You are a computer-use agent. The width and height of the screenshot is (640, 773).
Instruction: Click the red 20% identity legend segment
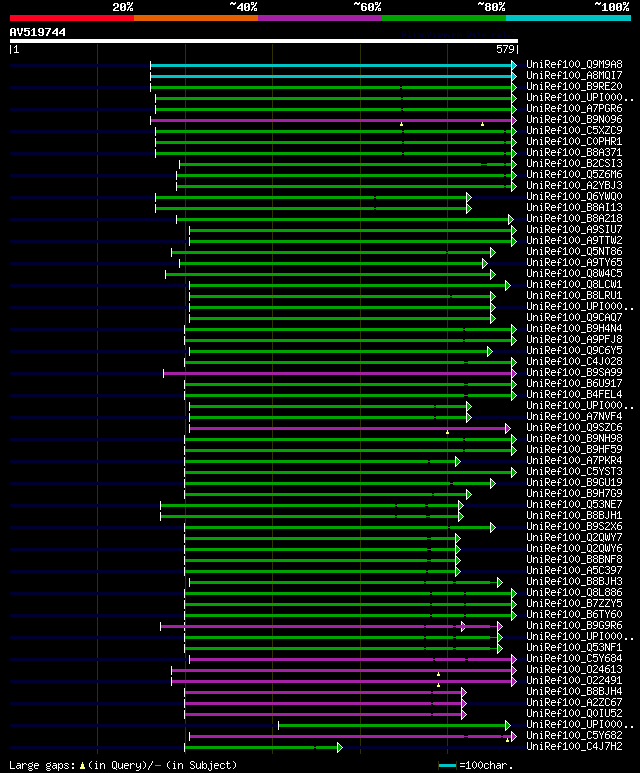coord(71,18)
